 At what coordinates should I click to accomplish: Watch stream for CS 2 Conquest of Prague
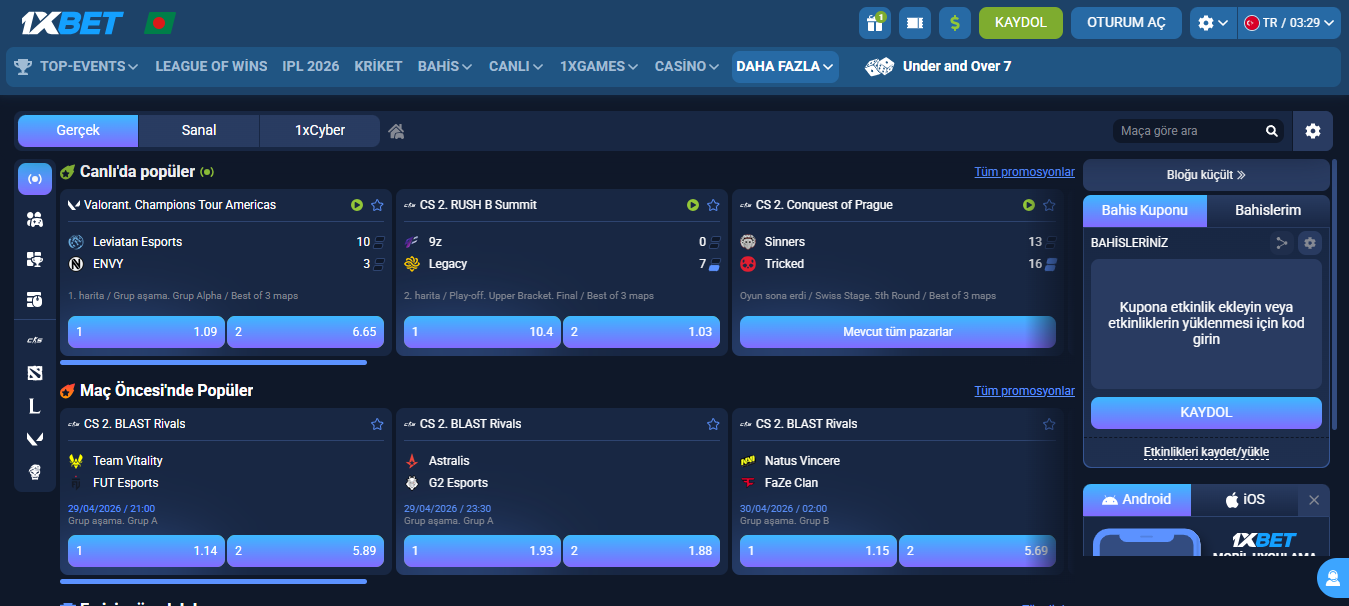click(x=1029, y=205)
